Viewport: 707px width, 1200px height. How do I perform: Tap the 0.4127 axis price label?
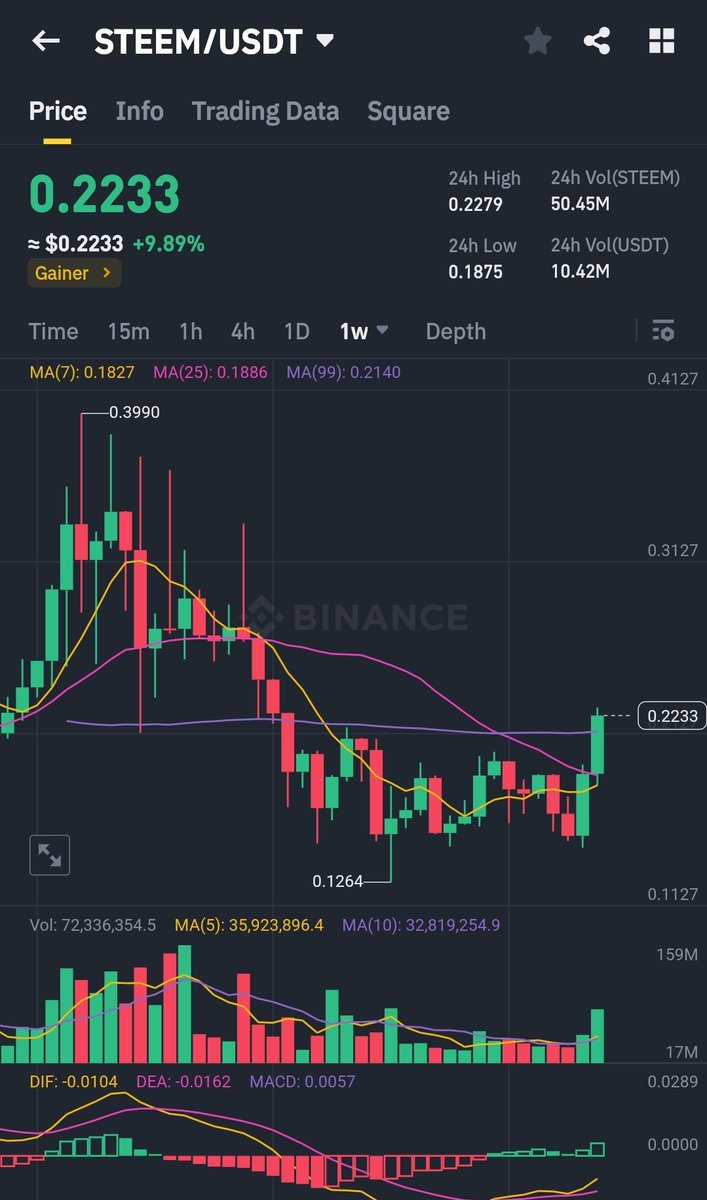[x=673, y=379]
